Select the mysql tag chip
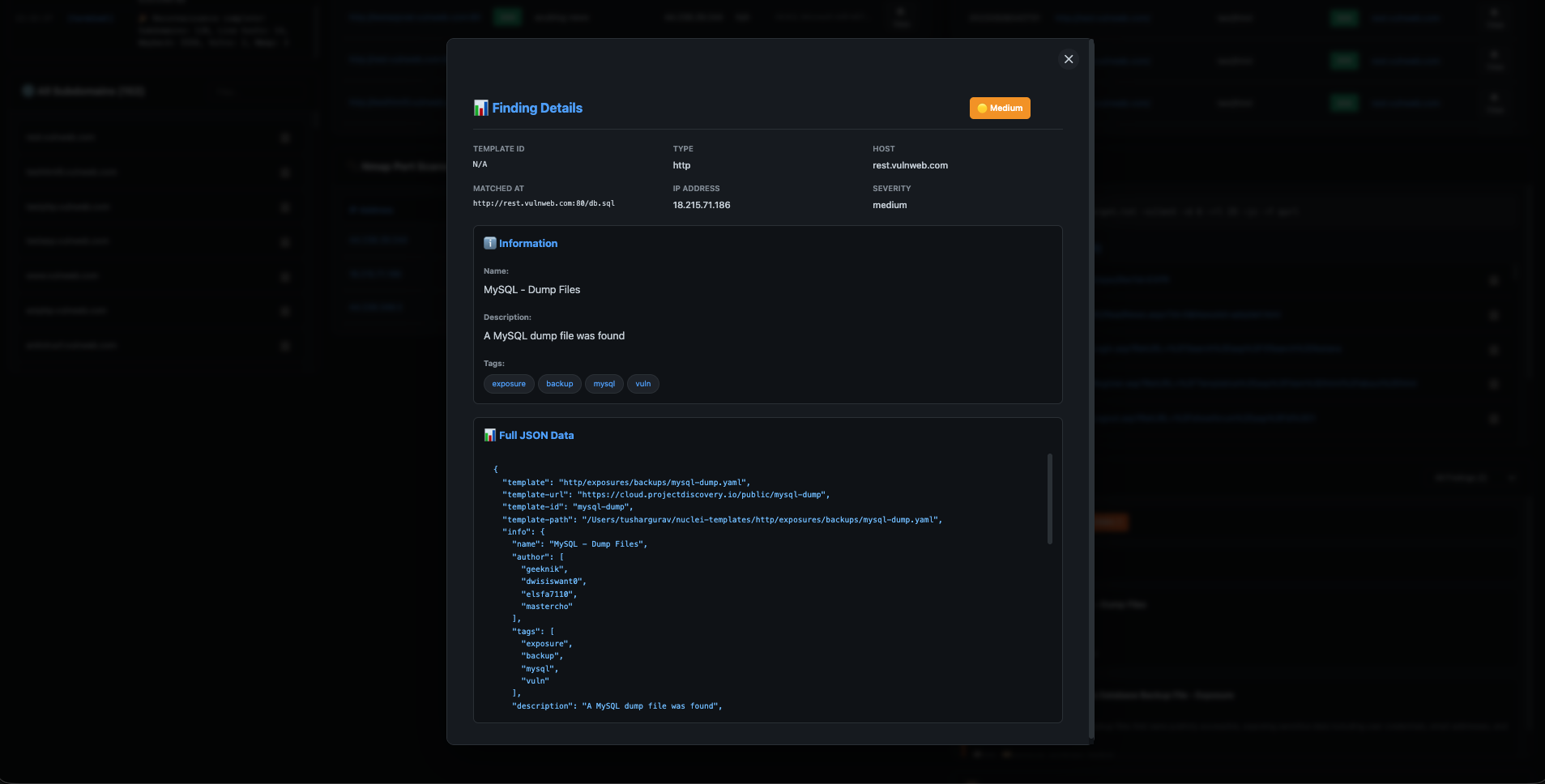 pos(604,384)
